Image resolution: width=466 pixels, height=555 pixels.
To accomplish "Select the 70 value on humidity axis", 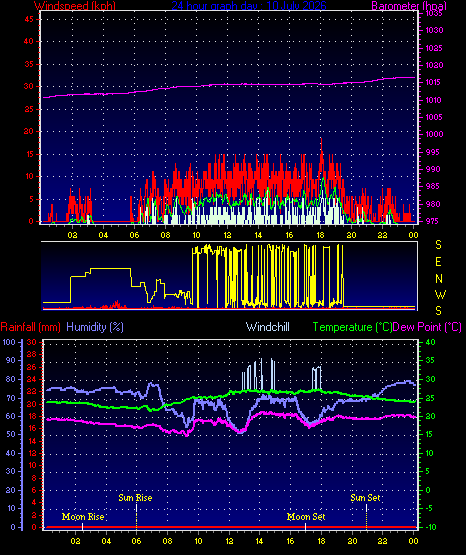I will tap(11, 398).
